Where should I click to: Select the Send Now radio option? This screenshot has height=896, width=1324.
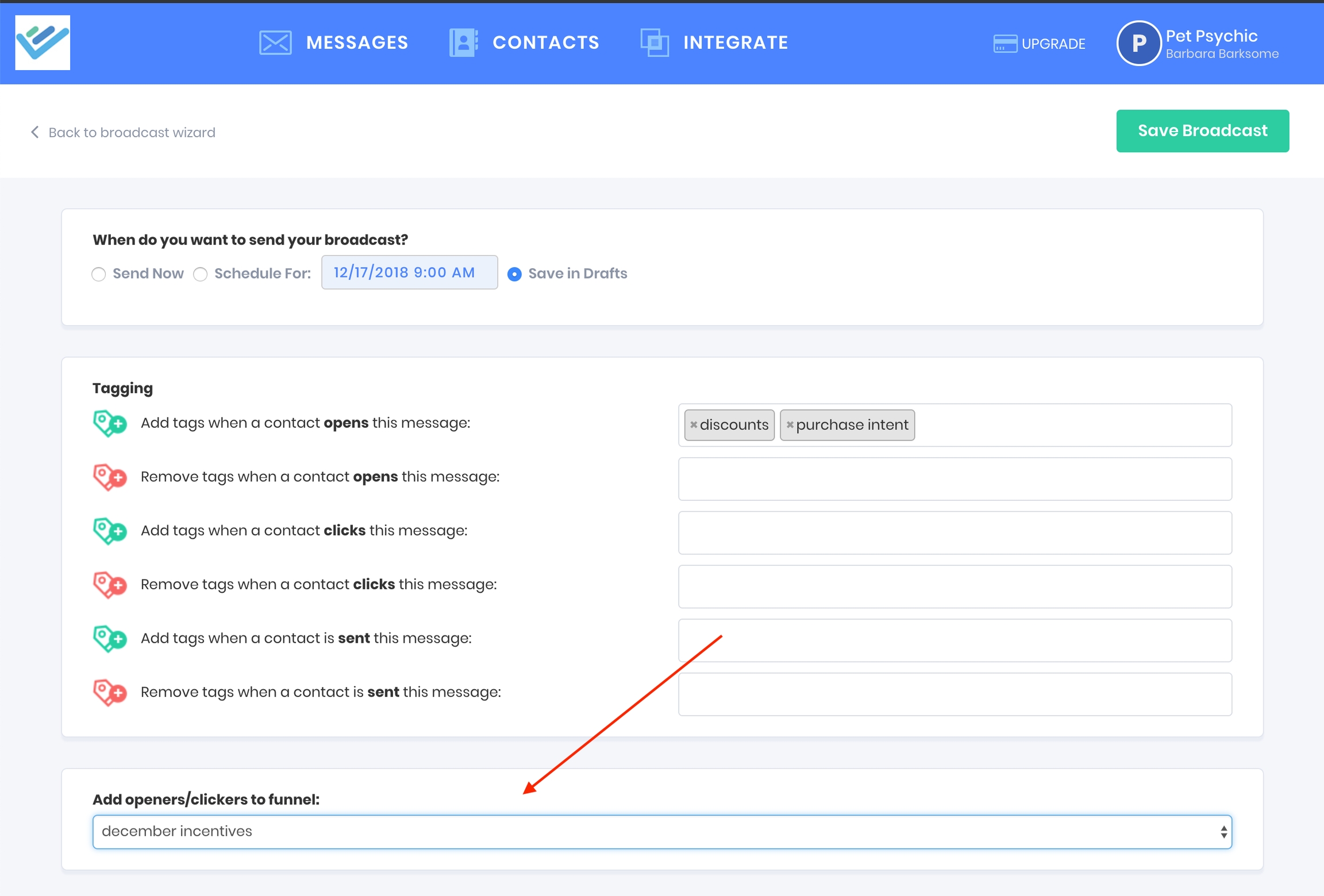[99, 274]
